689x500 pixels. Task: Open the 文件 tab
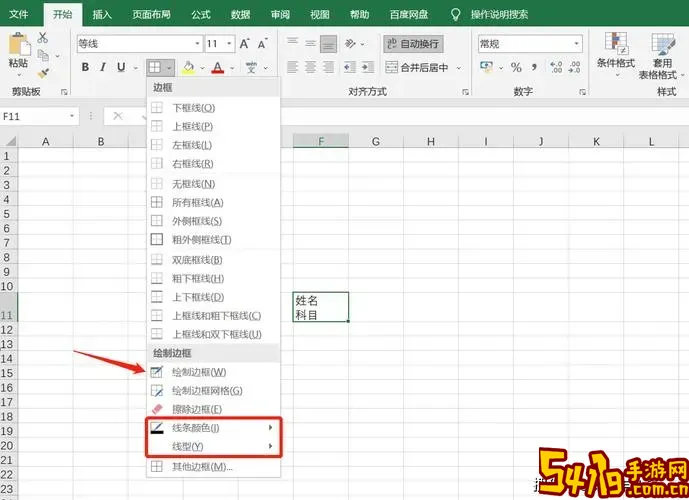coord(18,14)
